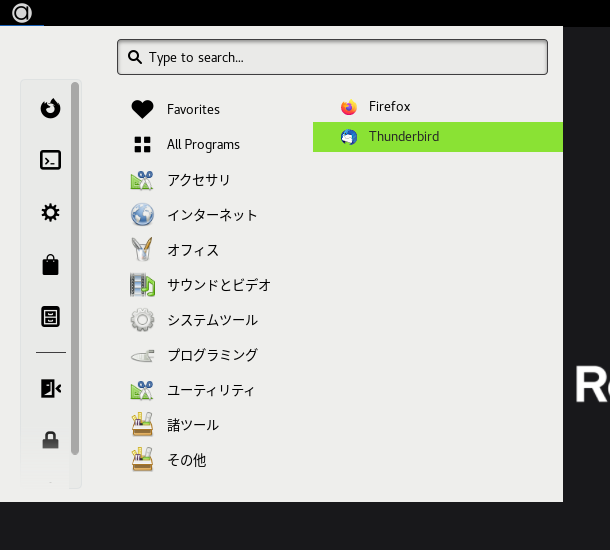Open the software store shopping bag icon
The height and width of the screenshot is (550, 610).
click(51, 265)
